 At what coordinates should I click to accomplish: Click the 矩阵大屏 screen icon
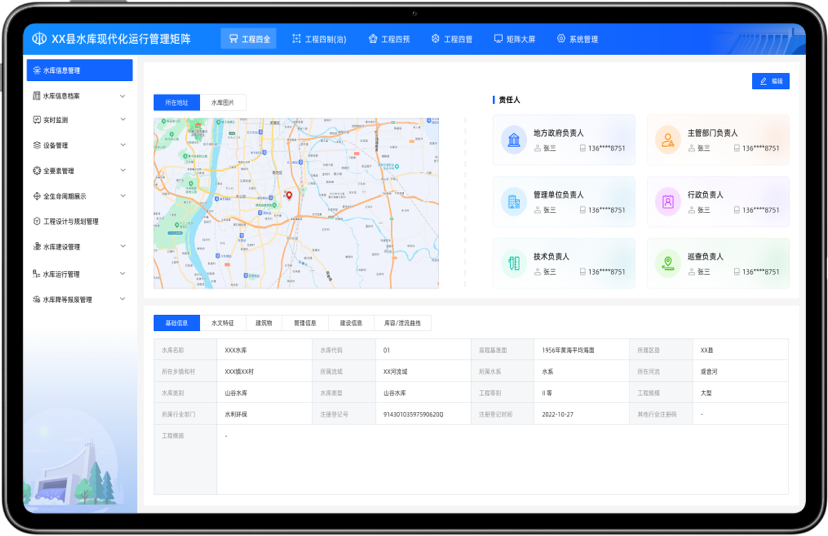(x=498, y=39)
